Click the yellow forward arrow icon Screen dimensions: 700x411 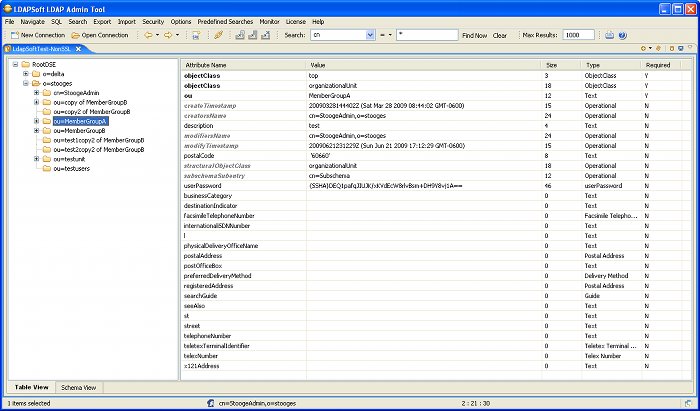coord(168,35)
